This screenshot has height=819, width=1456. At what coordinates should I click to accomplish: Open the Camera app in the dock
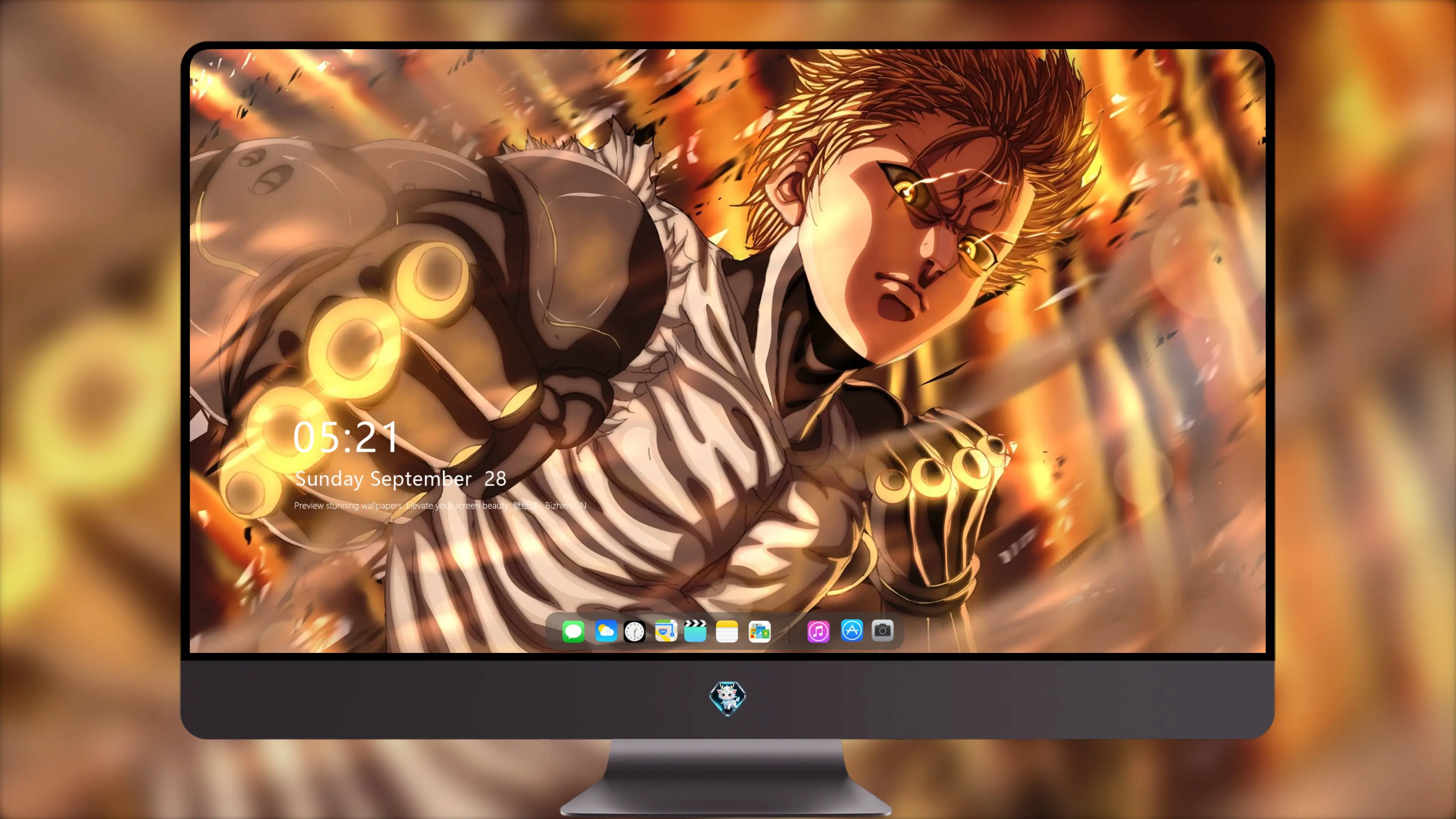pyautogui.click(x=882, y=630)
